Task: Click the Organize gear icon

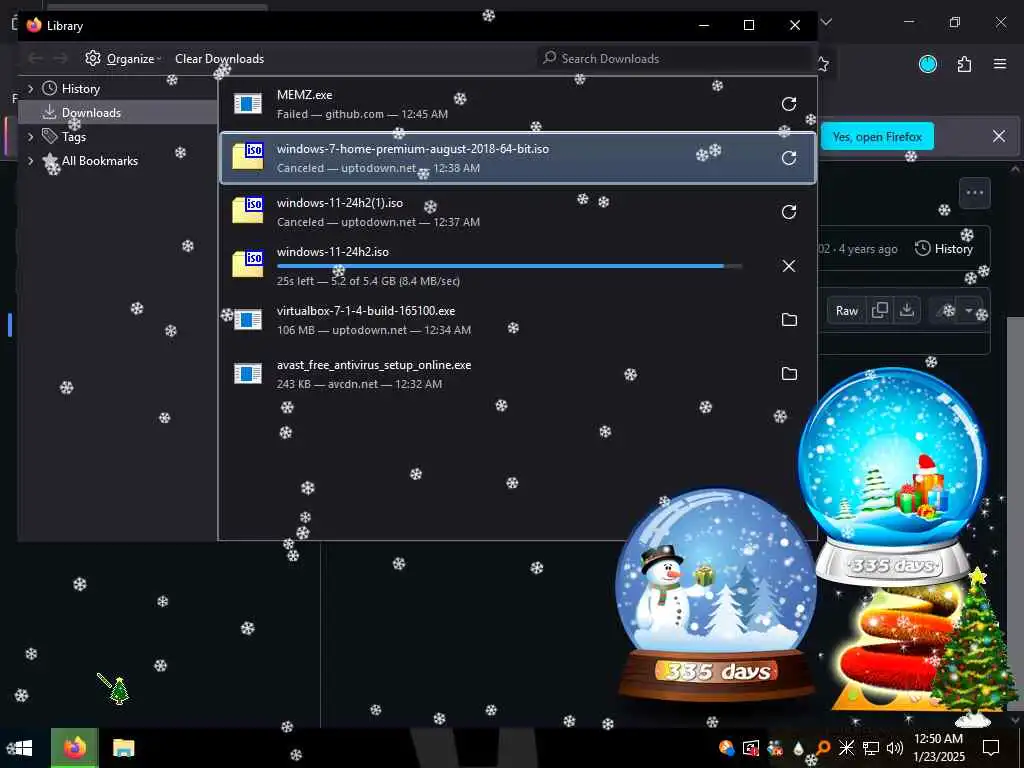Action: click(93, 58)
